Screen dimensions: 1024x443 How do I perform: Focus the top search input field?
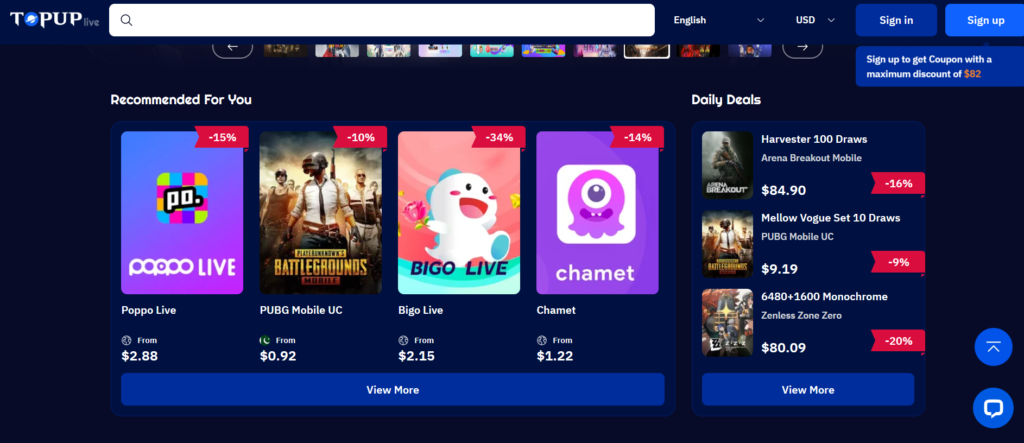[x=381, y=20]
